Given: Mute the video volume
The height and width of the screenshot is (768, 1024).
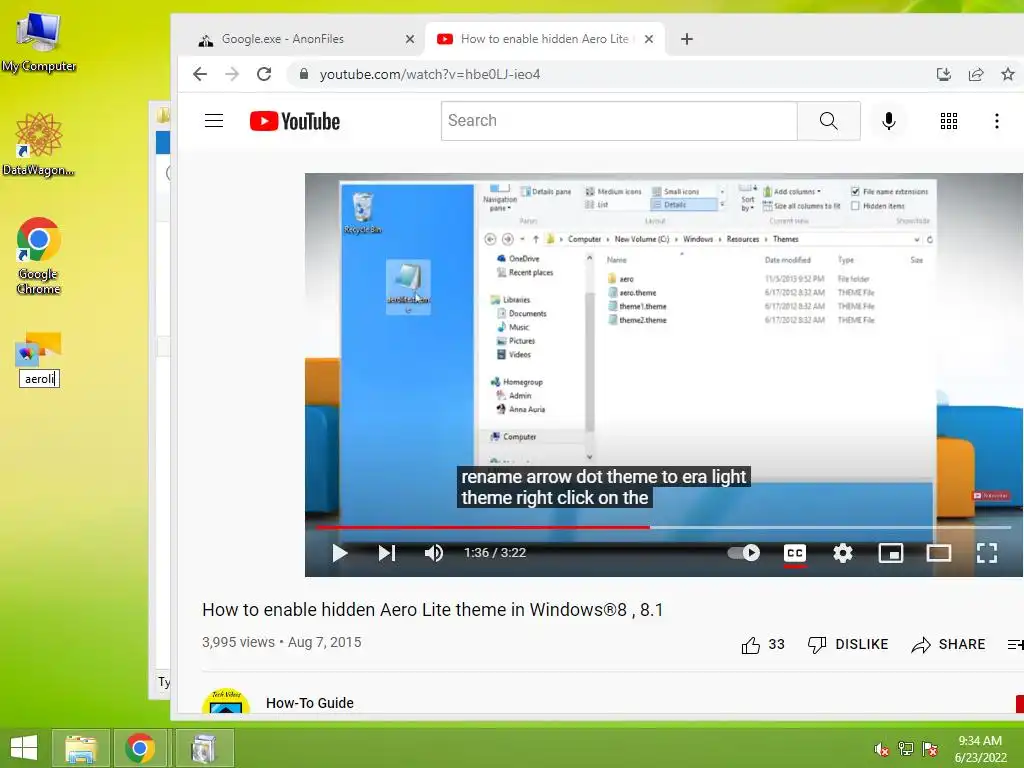Looking at the screenshot, I should pyautogui.click(x=434, y=553).
